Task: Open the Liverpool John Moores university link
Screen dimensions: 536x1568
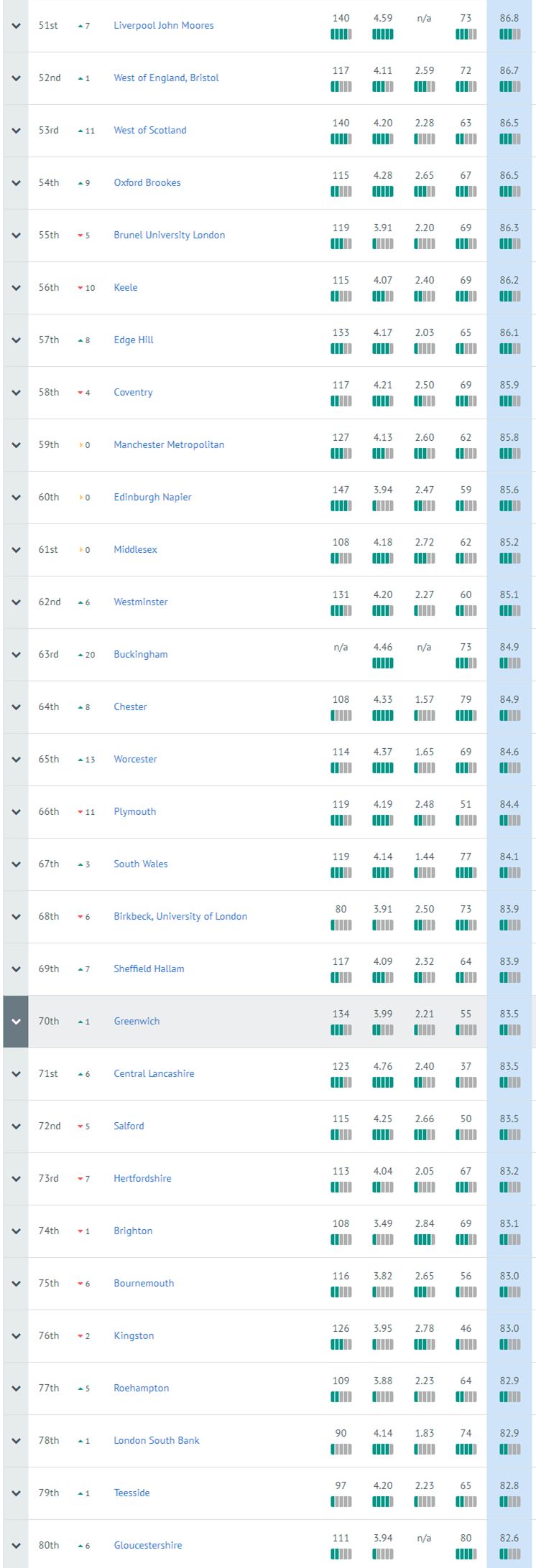Action: [x=164, y=25]
